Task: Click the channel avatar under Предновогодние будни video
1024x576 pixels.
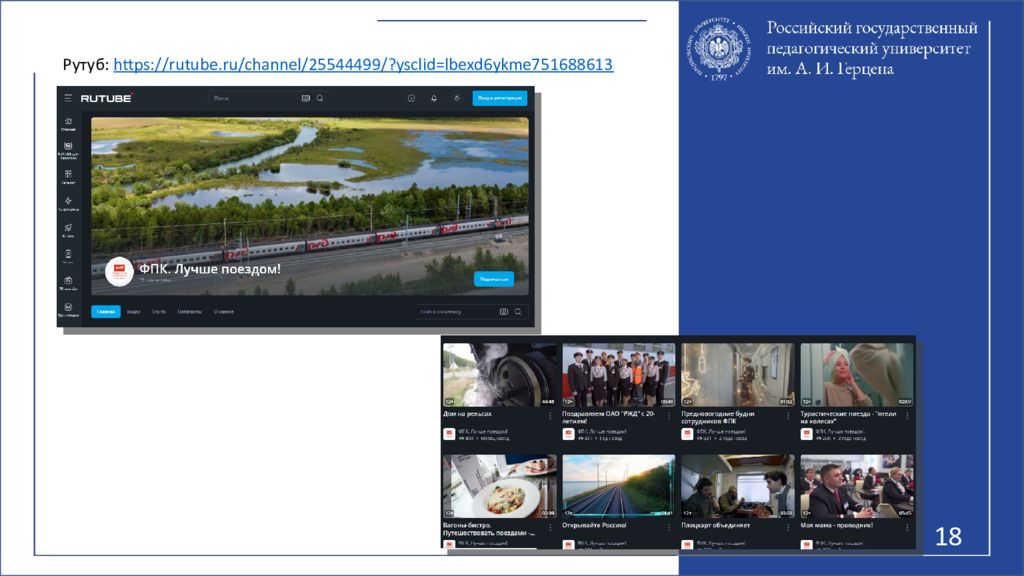Action: [x=687, y=434]
